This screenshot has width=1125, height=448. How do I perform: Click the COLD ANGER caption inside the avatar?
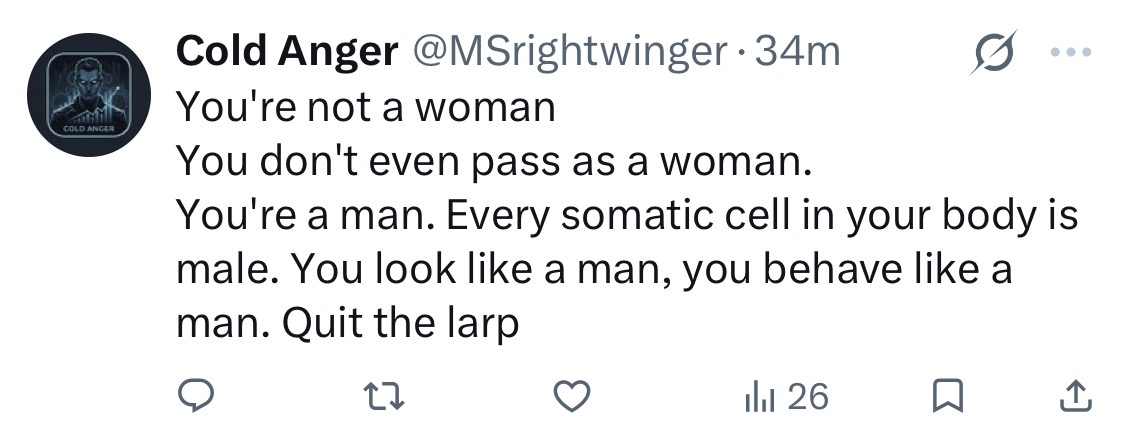[x=89, y=129]
